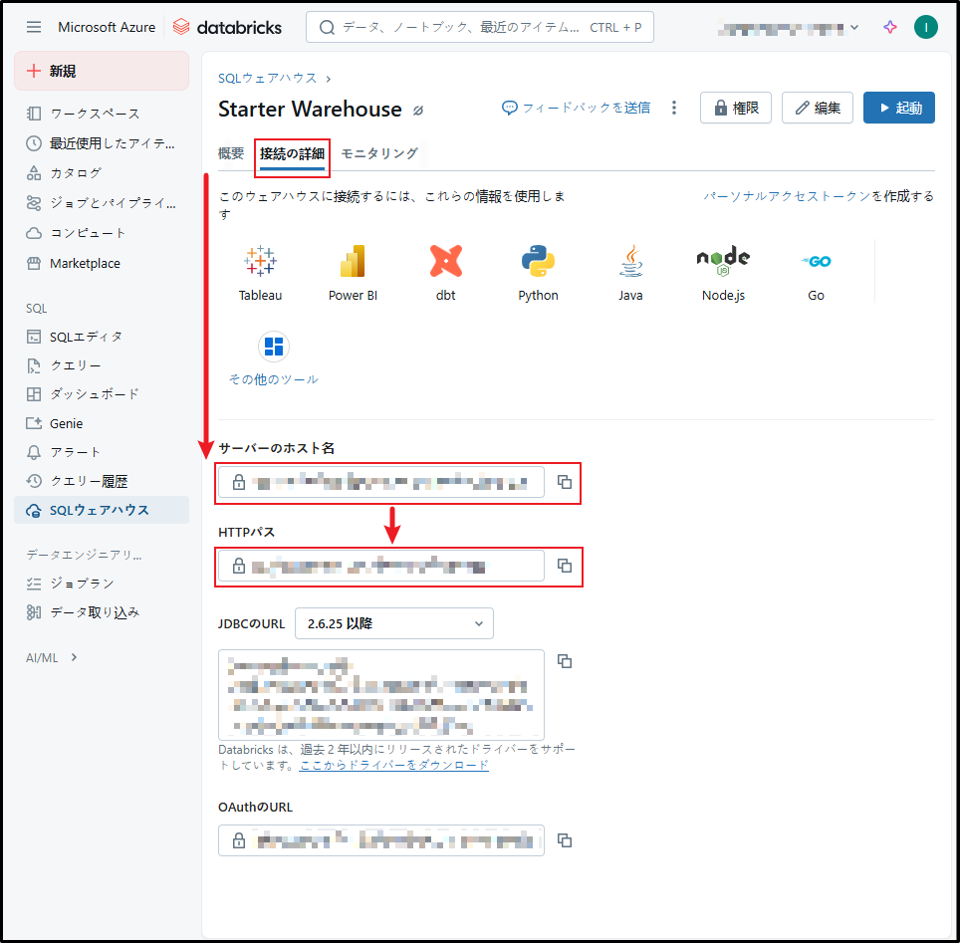Viewport: 960px width, 943px height.
Task: Switch to the モニタリング tab
Action: pos(379,153)
